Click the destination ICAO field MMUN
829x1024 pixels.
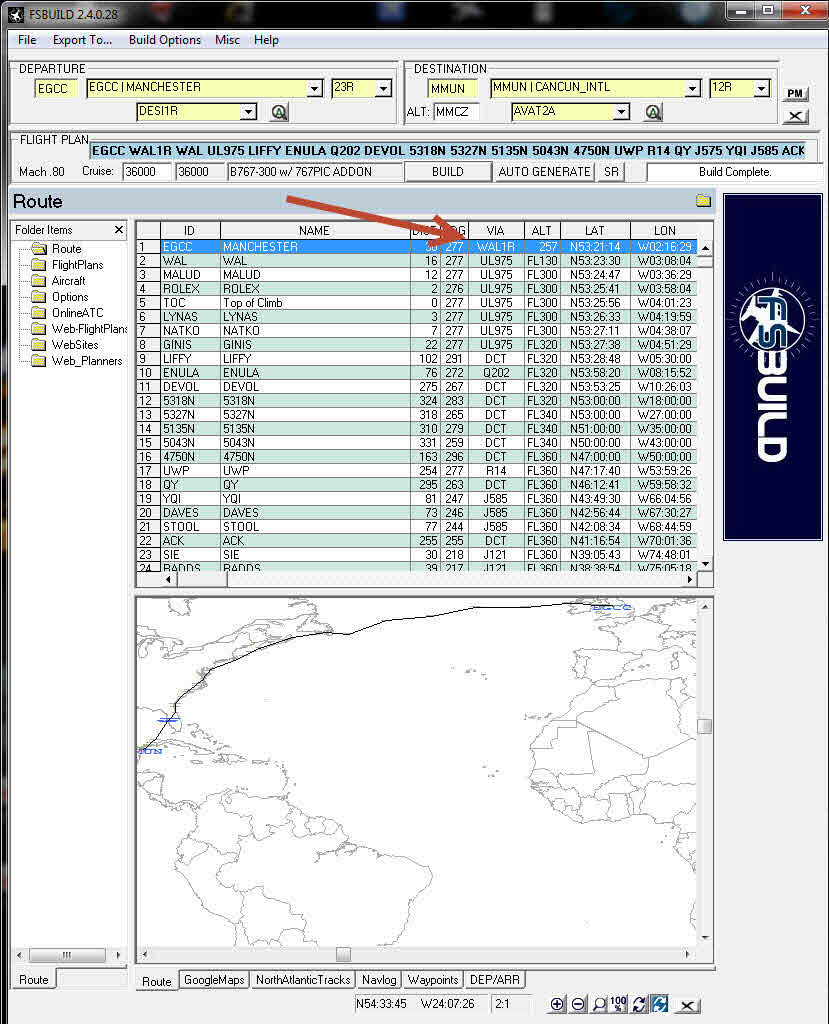click(450, 88)
